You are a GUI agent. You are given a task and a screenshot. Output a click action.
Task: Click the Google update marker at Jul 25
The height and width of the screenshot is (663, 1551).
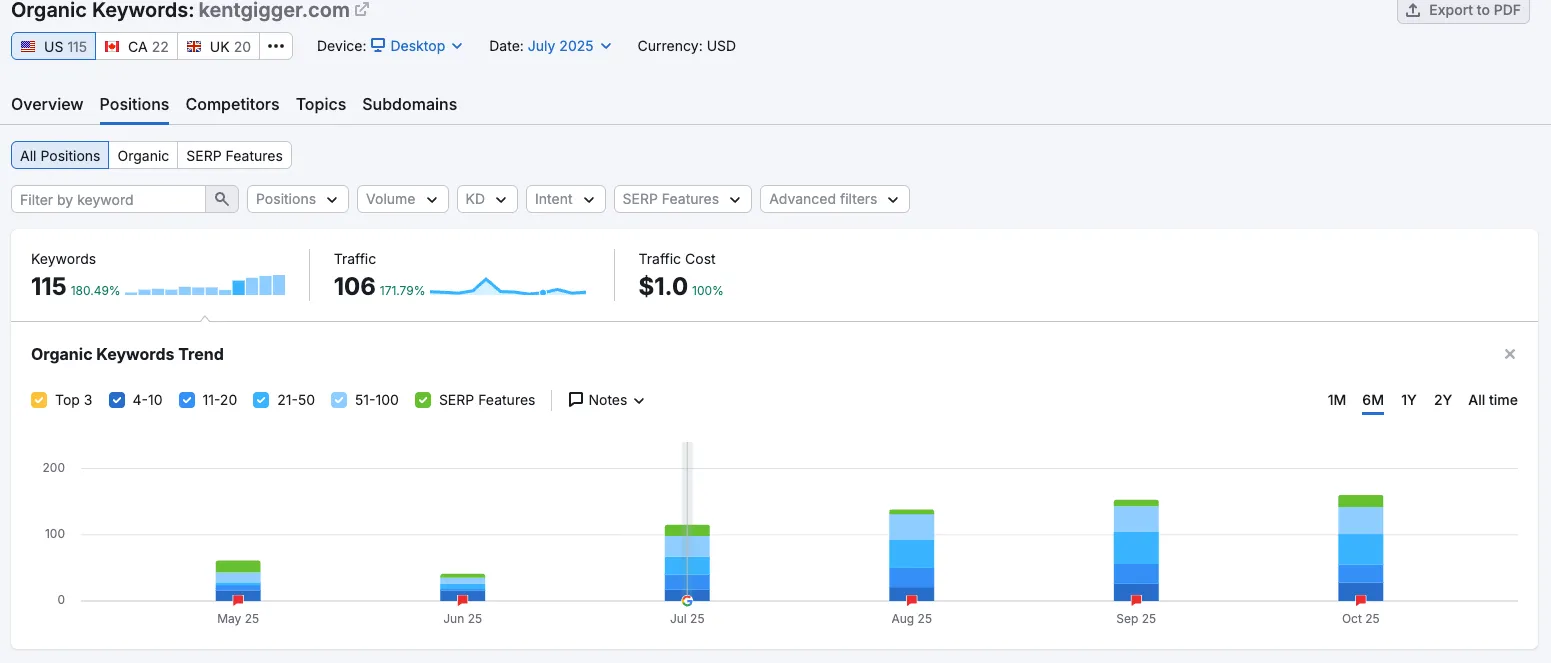687,600
